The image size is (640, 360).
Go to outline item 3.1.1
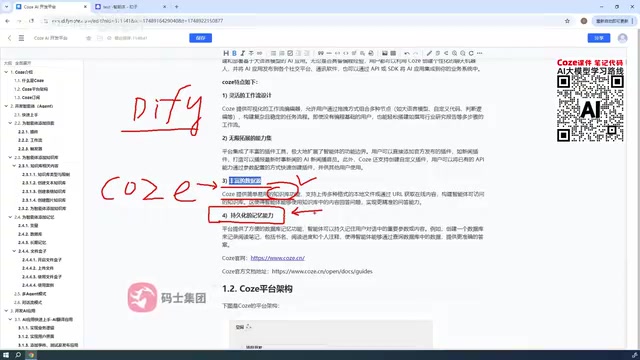click(36, 328)
